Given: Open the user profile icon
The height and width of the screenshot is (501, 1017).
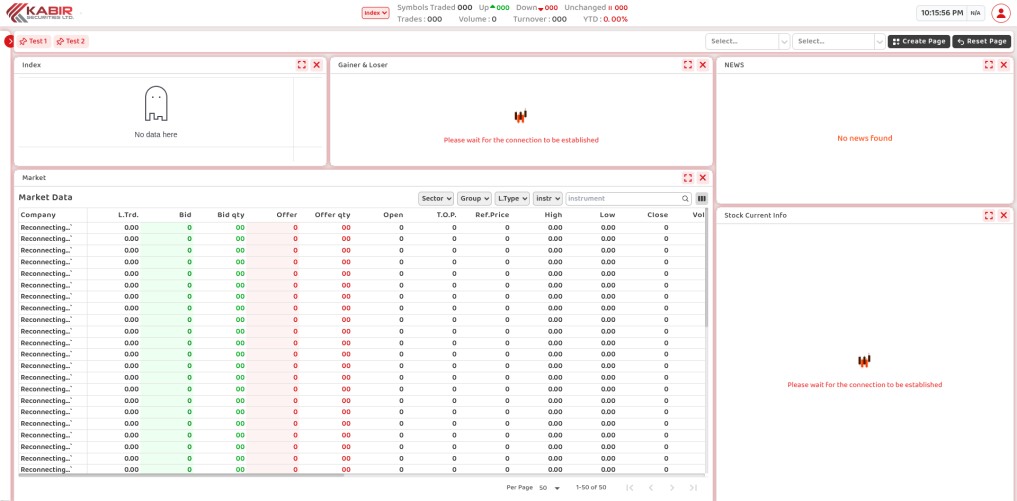Looking at the screenshot, I should point(1001,13).
